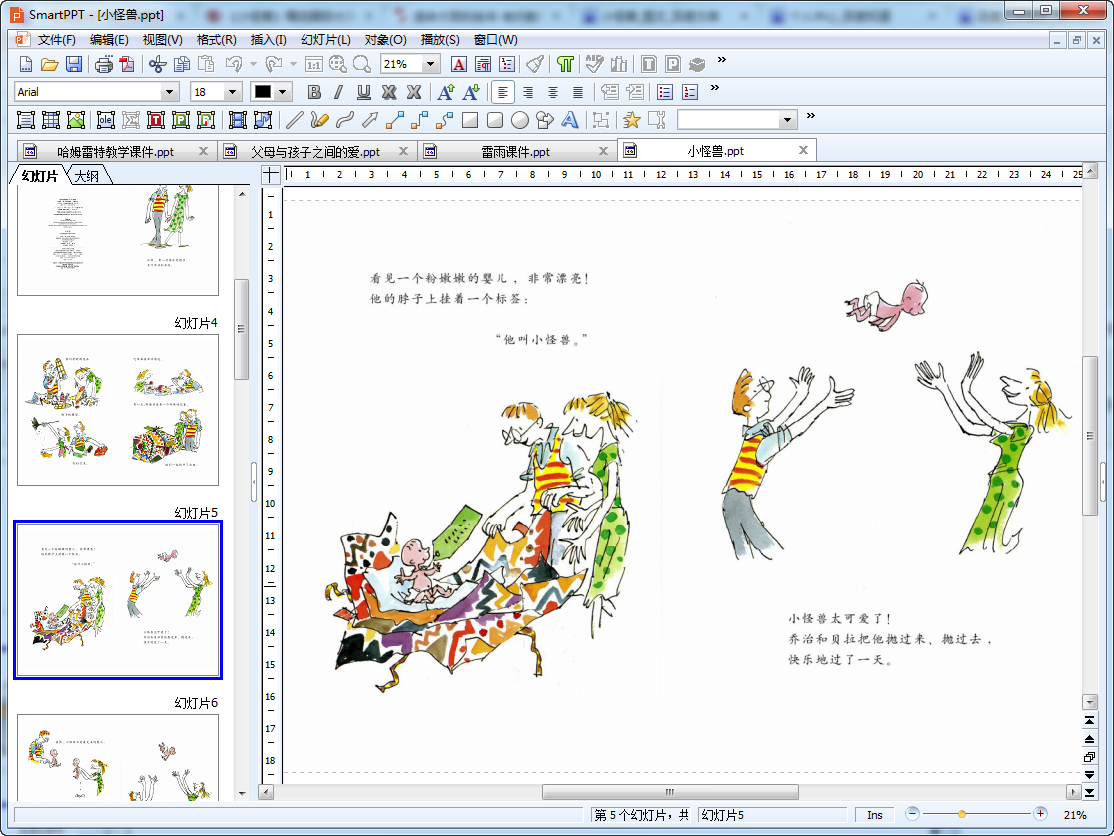
Task: Open the 幻灯片(L) menu
Action: 326,40
